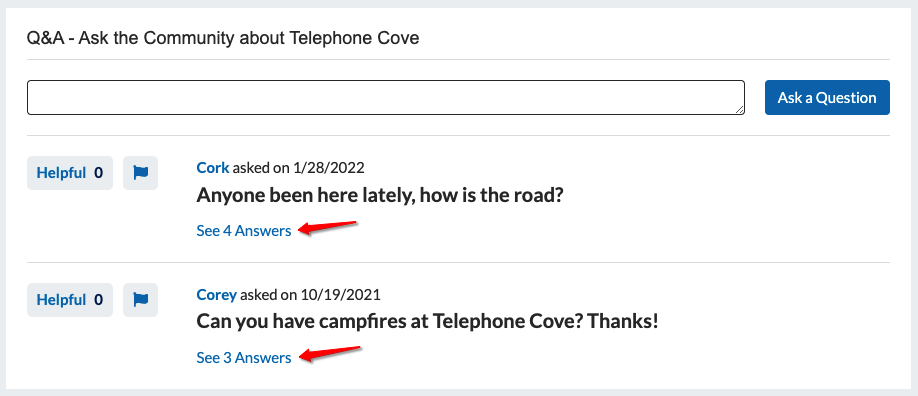This screenshot has height=396, width=918.
Task: Click the 10/19/2021 asked date
Action: (340, 295)
